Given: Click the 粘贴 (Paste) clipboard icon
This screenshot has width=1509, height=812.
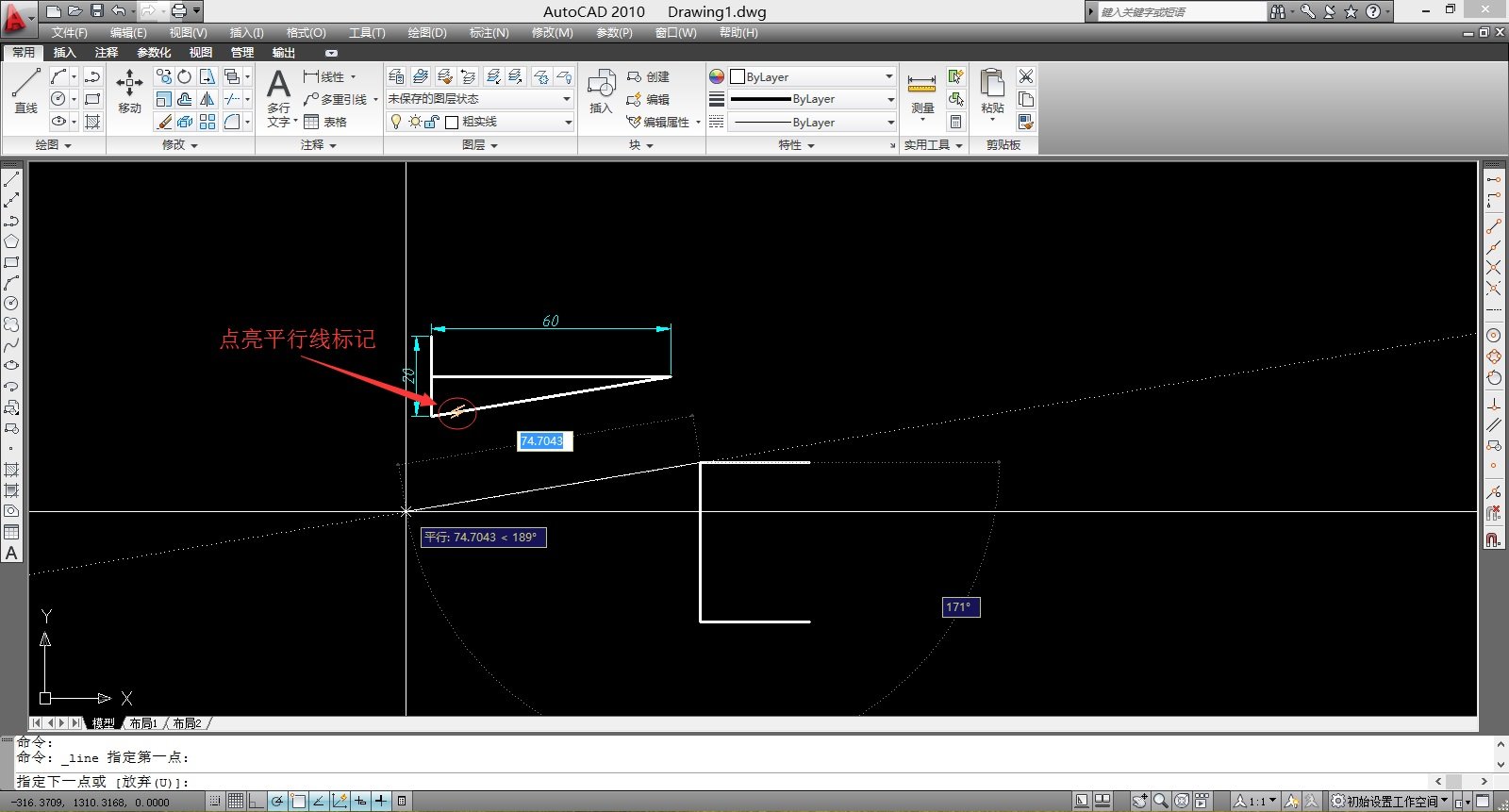Looking at the screenshot, I should point(991,91).
